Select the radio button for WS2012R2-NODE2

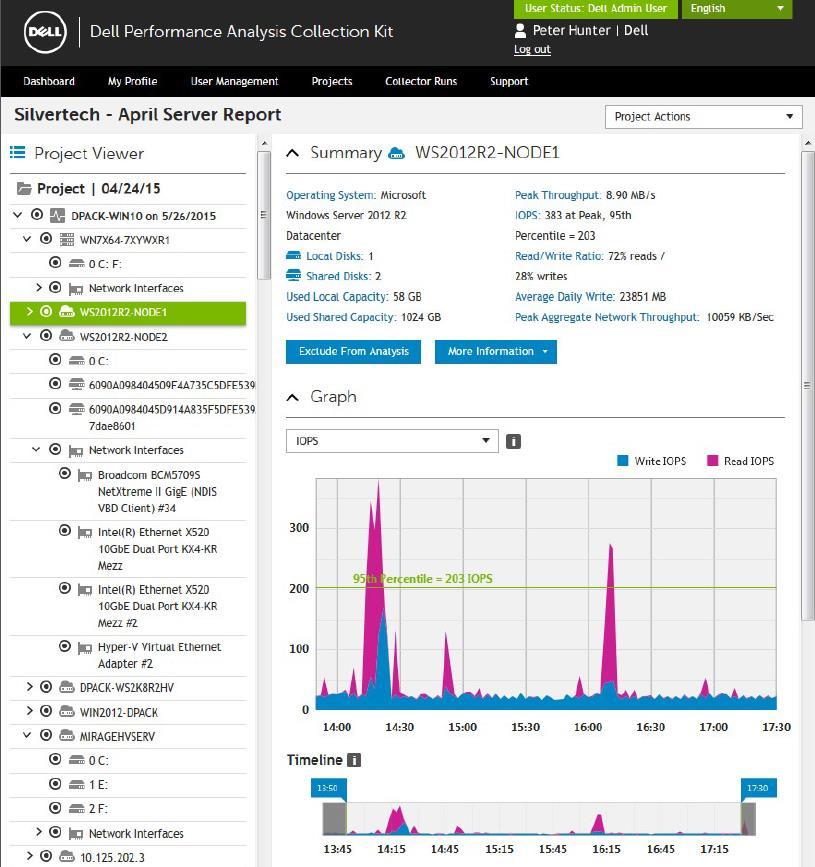pos(46,335)
